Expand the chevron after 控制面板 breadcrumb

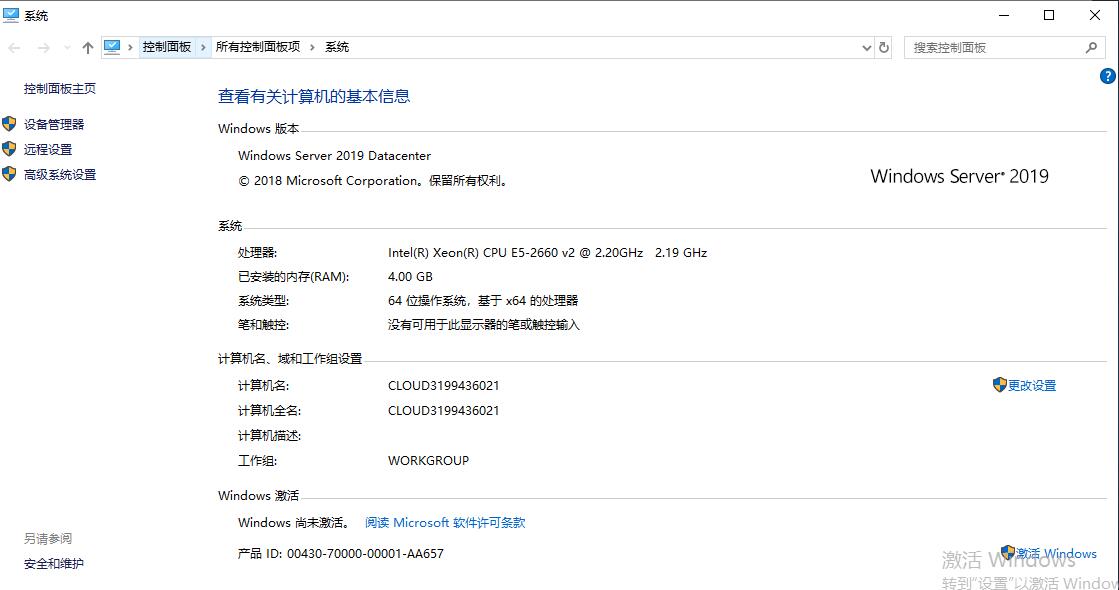[203, 47]
